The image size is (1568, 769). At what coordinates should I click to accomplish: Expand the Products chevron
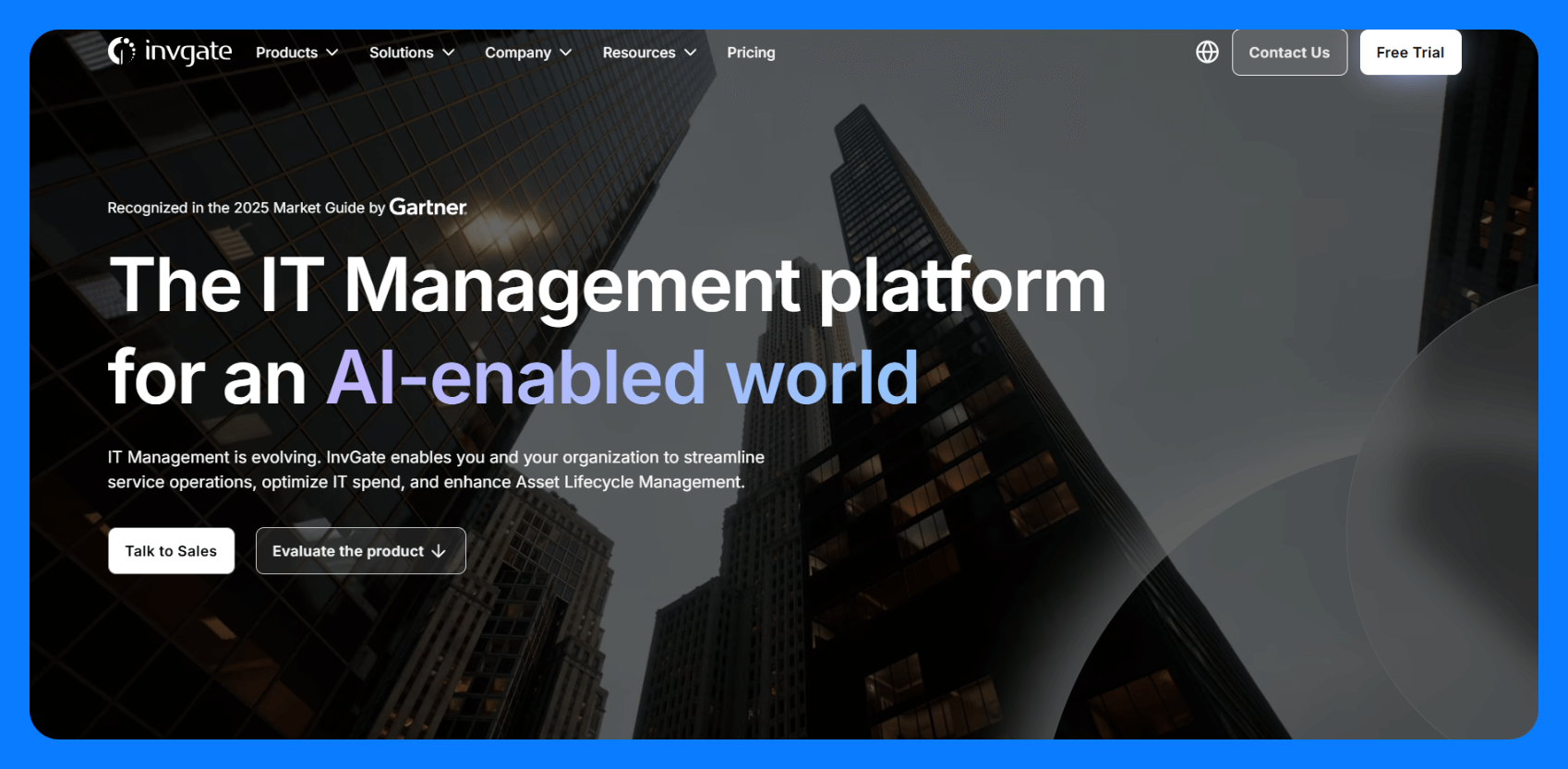coord(332,53)
